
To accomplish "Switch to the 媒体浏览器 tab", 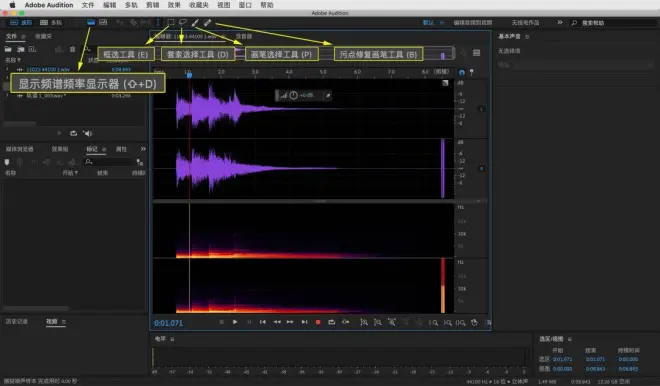I will [19, 149].
